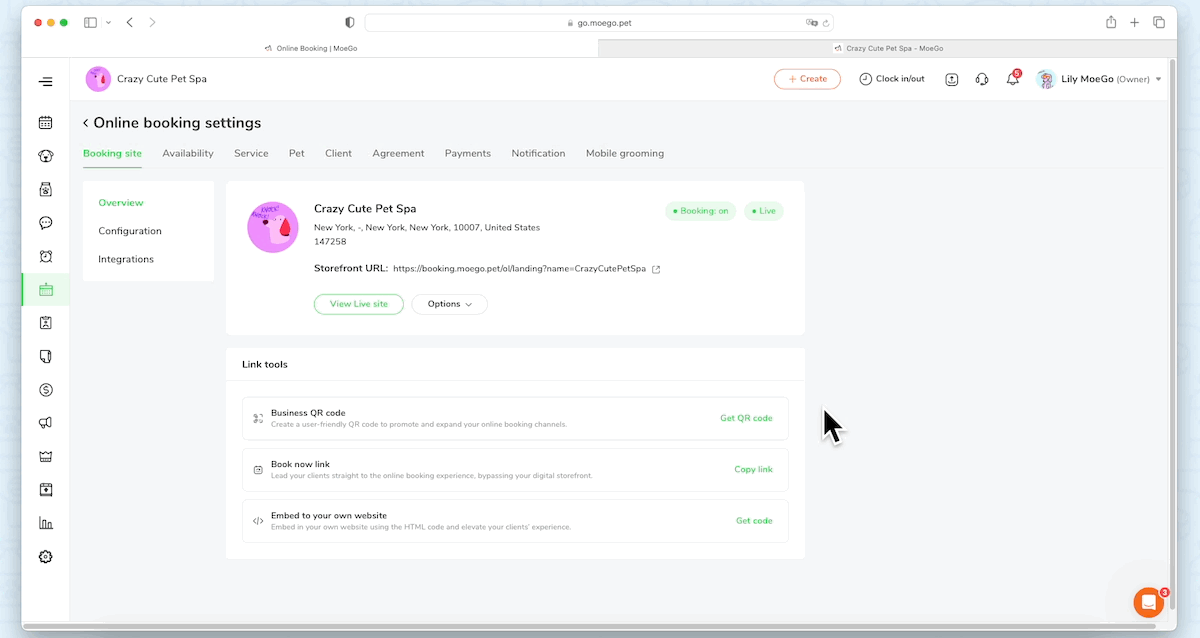The height and width of the screenshot is (638, 1200).
Task: Open the document page icon in the sidebar
Action: (x=45, y=356)
